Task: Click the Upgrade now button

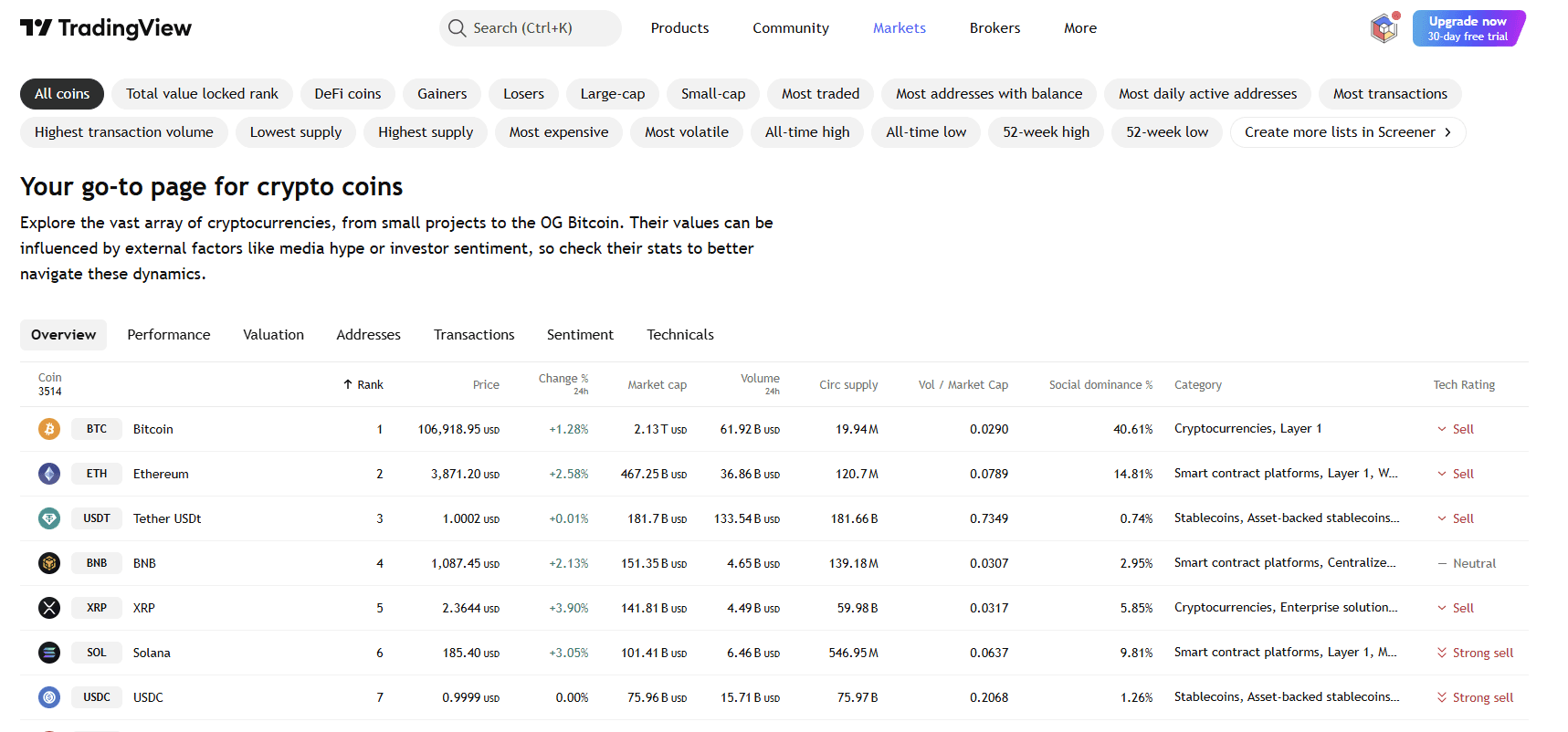Action: pyautogui.click(x=1468, y=28)
